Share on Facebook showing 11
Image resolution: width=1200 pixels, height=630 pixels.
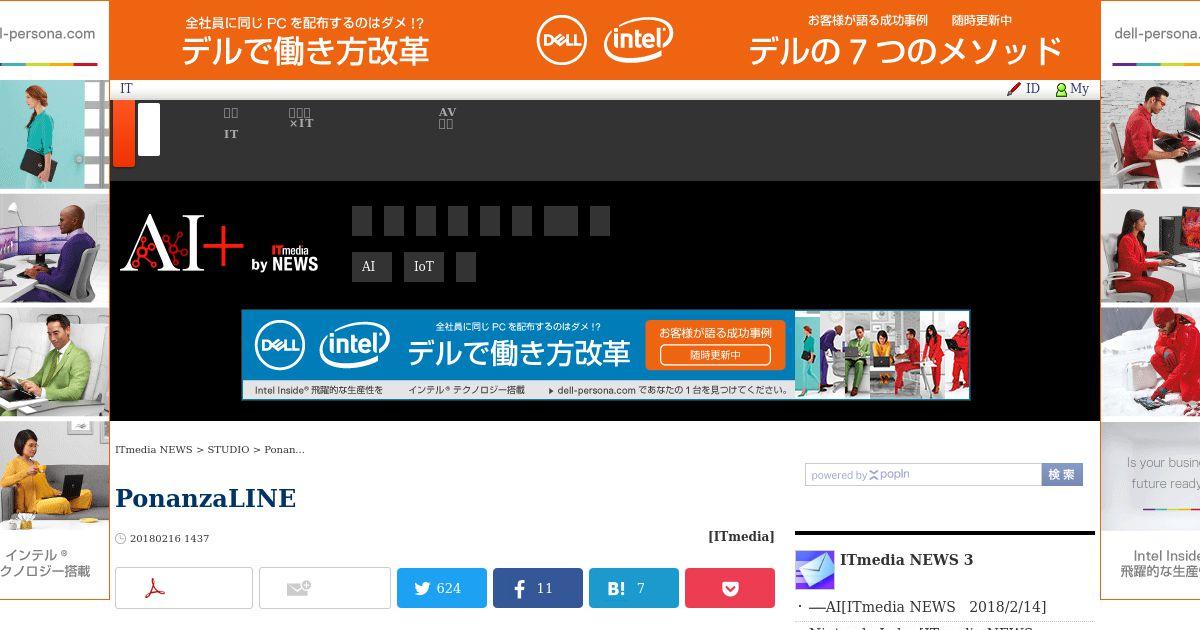[x=538, y=588]
